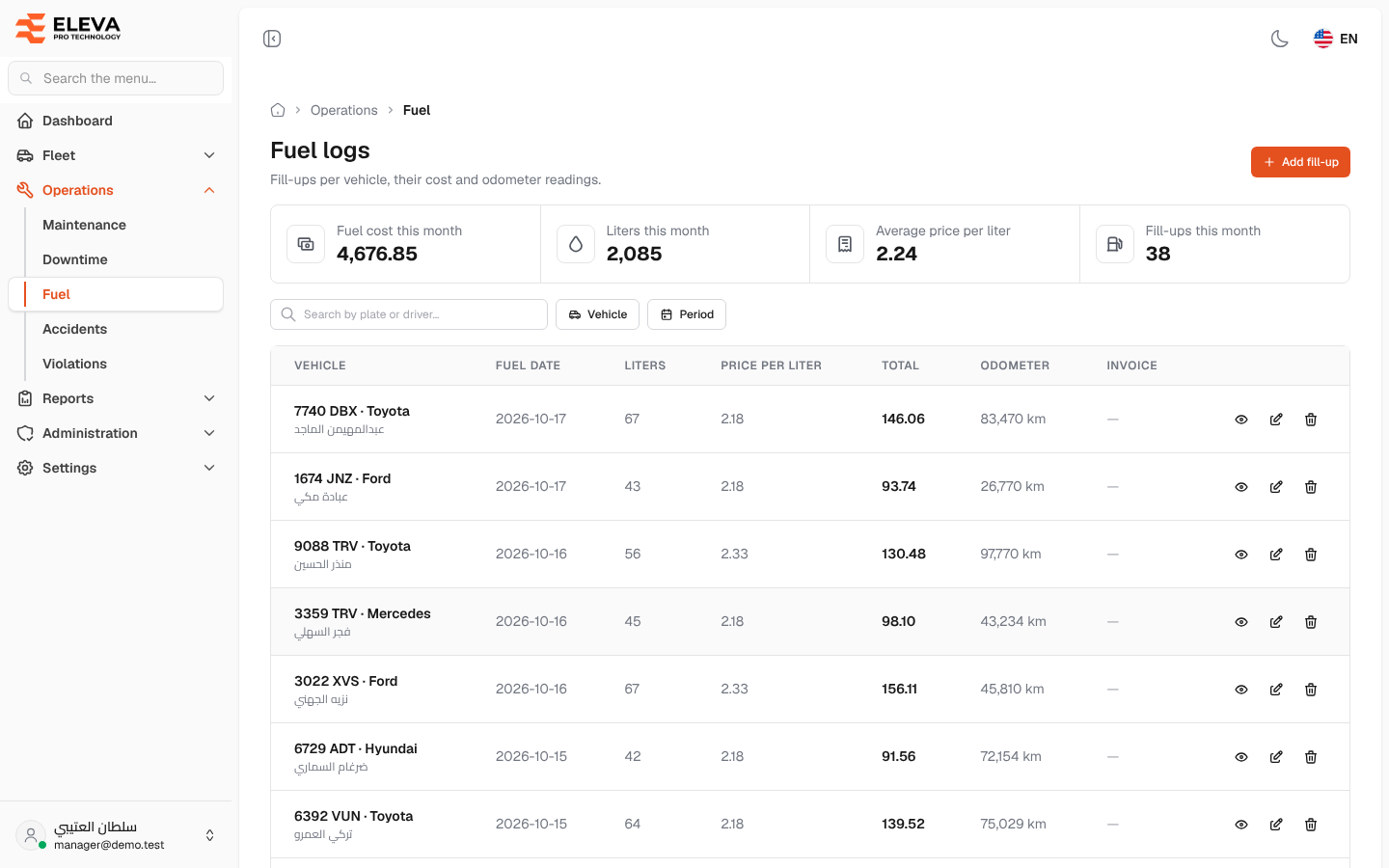The height and width of the screenshot is (868, 1389).
Task: Click the home breadcrumb icon
Action: tap(278, 110)
